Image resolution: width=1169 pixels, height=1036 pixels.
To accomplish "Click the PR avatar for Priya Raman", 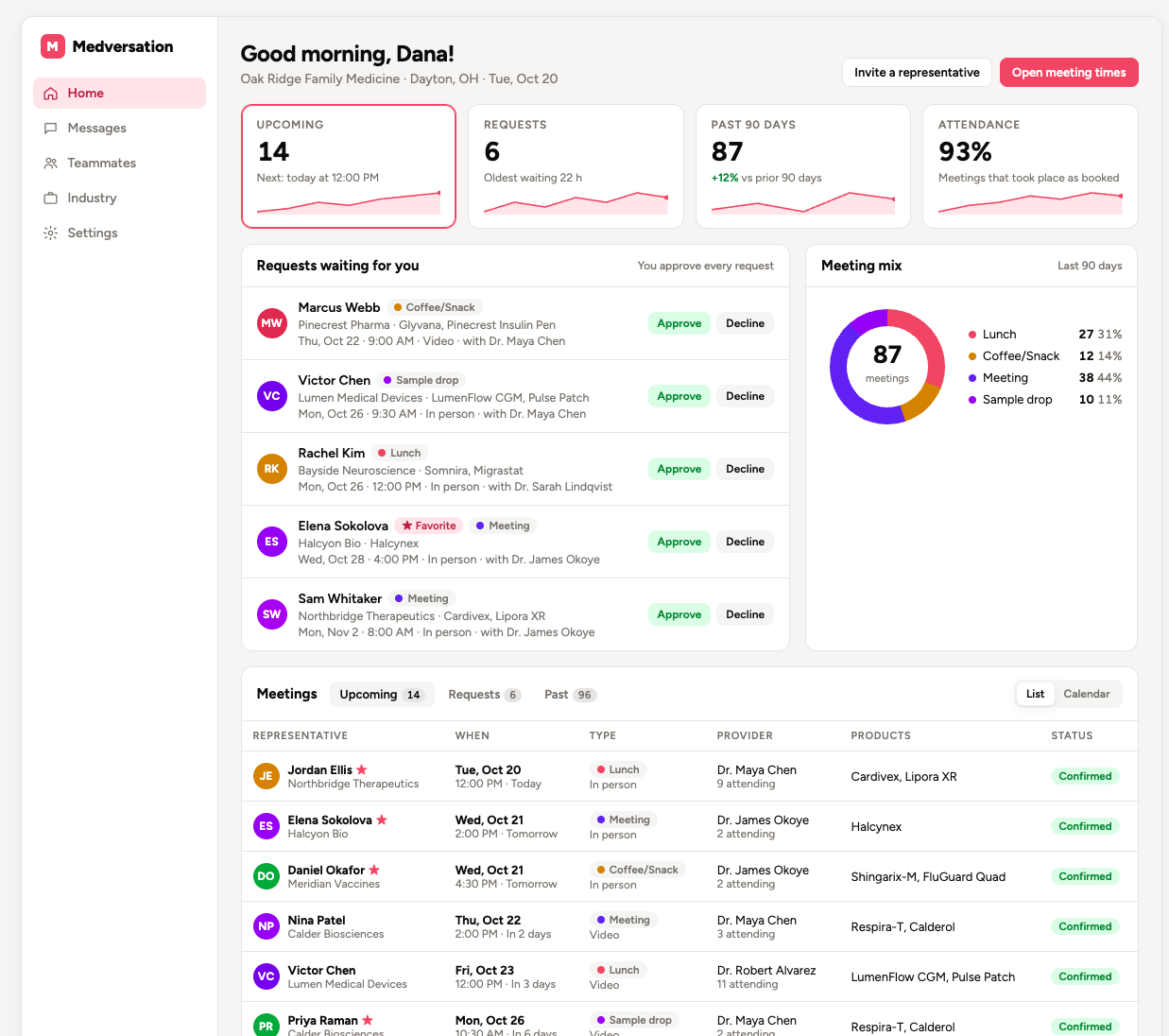I will [x=266, y=1026].
